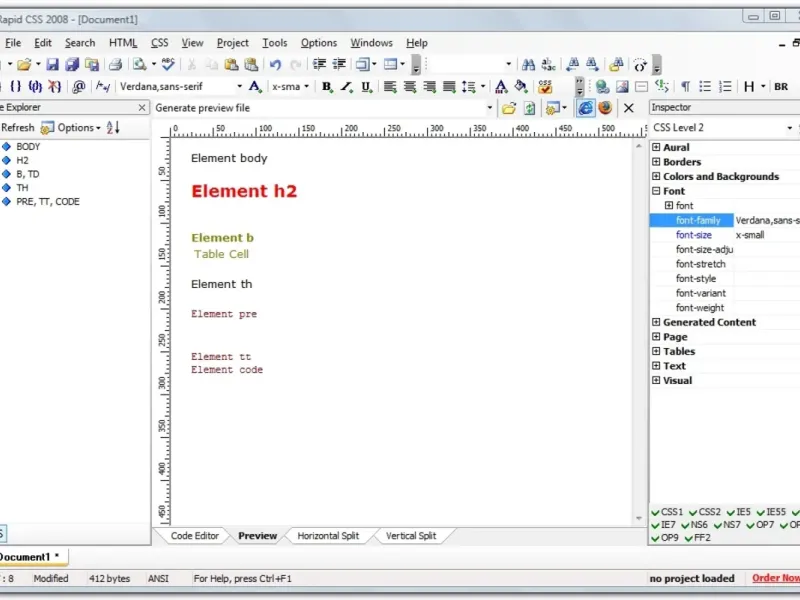Open the CSS menu
Screen dimensions: 800x600
(160, 43)
